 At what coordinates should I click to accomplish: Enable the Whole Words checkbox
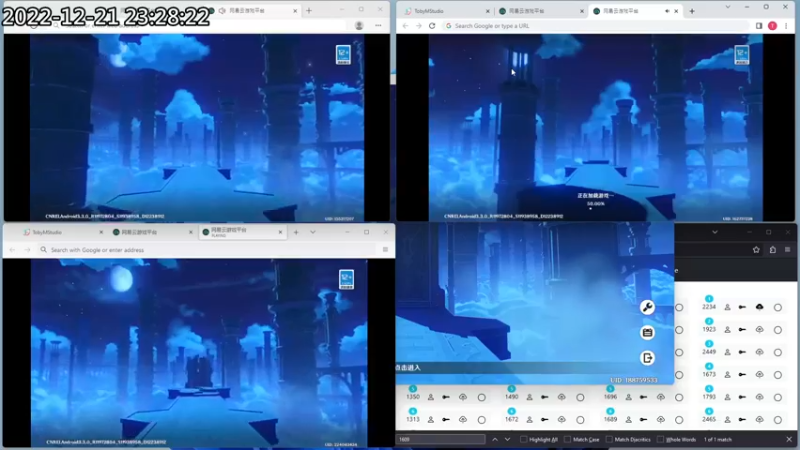pos(661,439)
